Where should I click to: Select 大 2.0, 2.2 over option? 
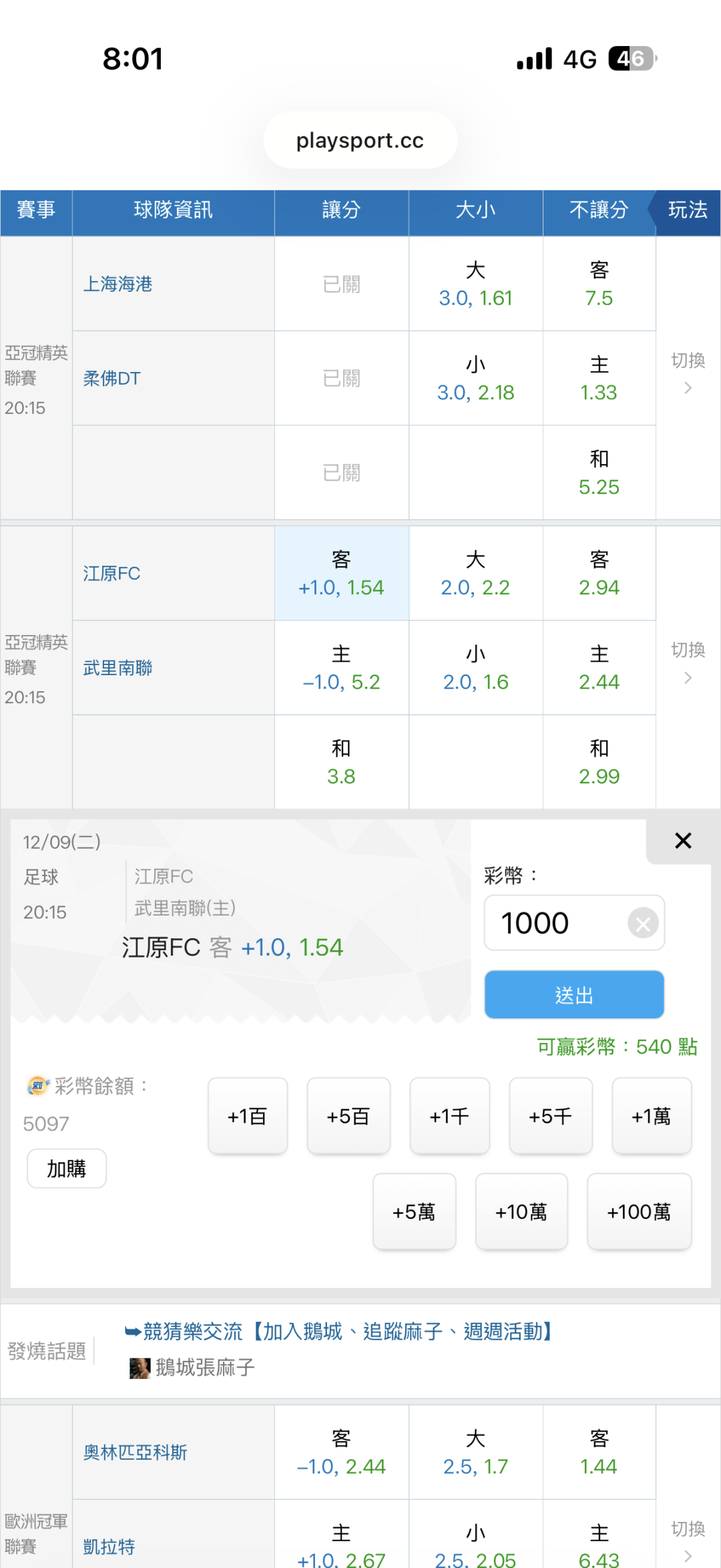475,574
